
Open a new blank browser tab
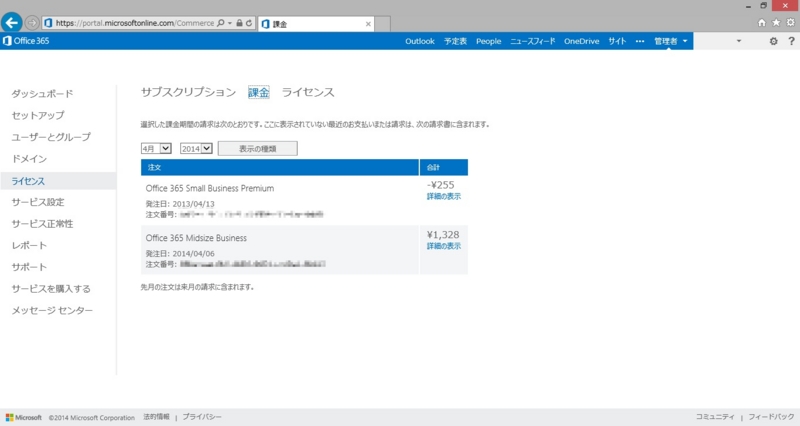pos(383,23)
